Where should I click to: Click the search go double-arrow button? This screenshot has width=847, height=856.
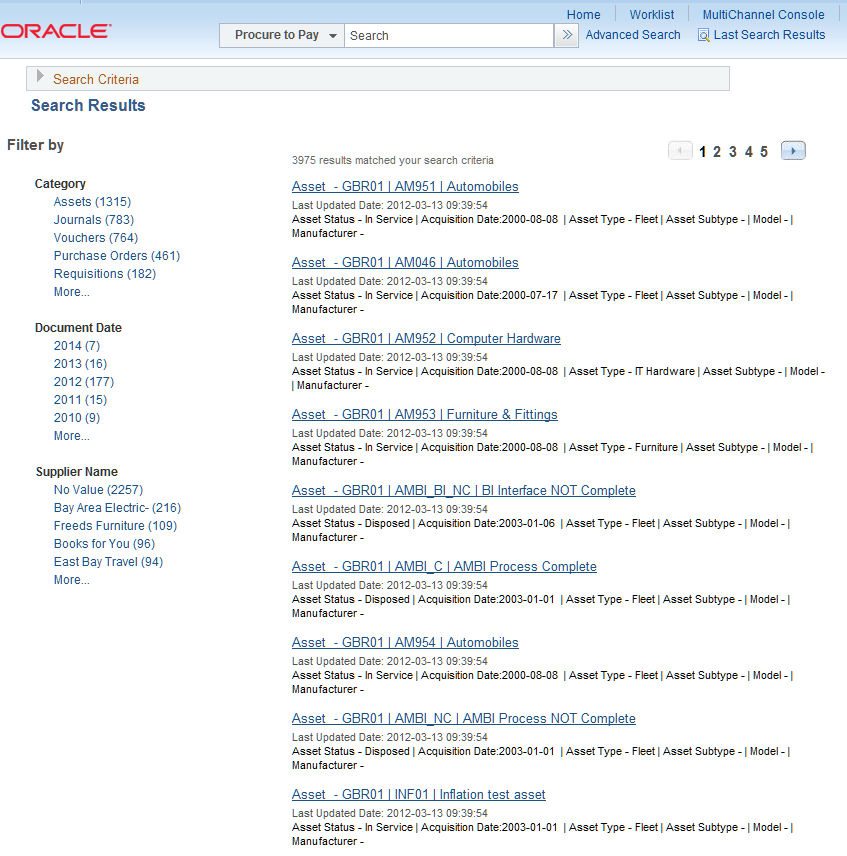click(x=567, y=35)
